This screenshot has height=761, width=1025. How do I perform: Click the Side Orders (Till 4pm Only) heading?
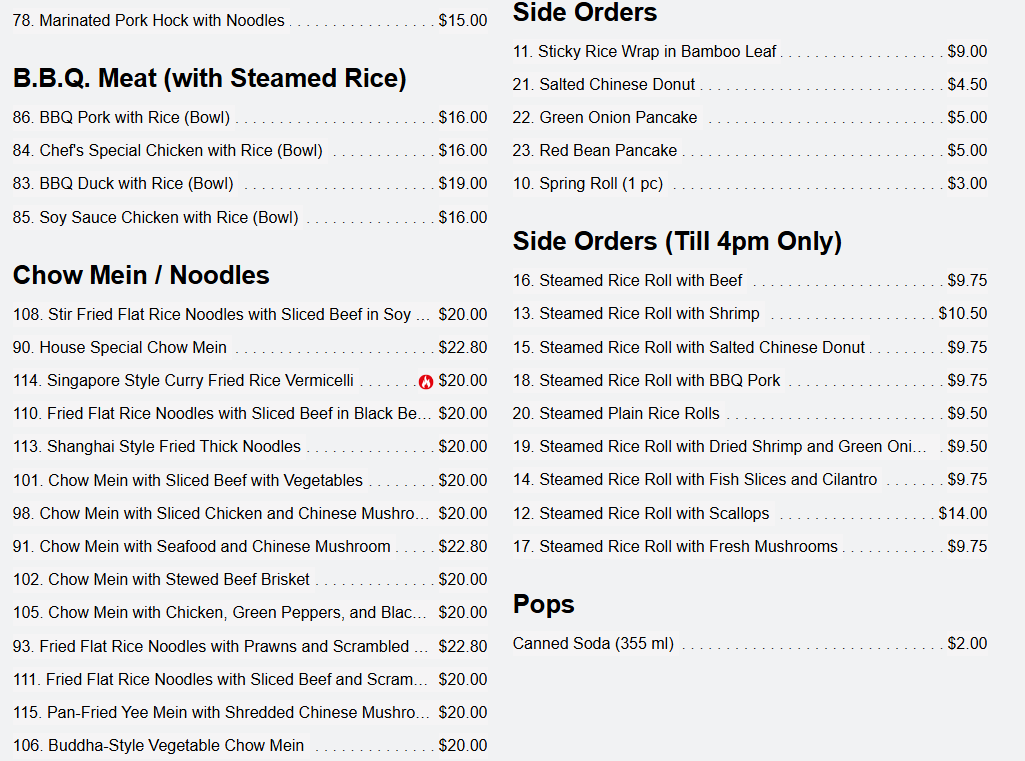[x=677, y=241]
